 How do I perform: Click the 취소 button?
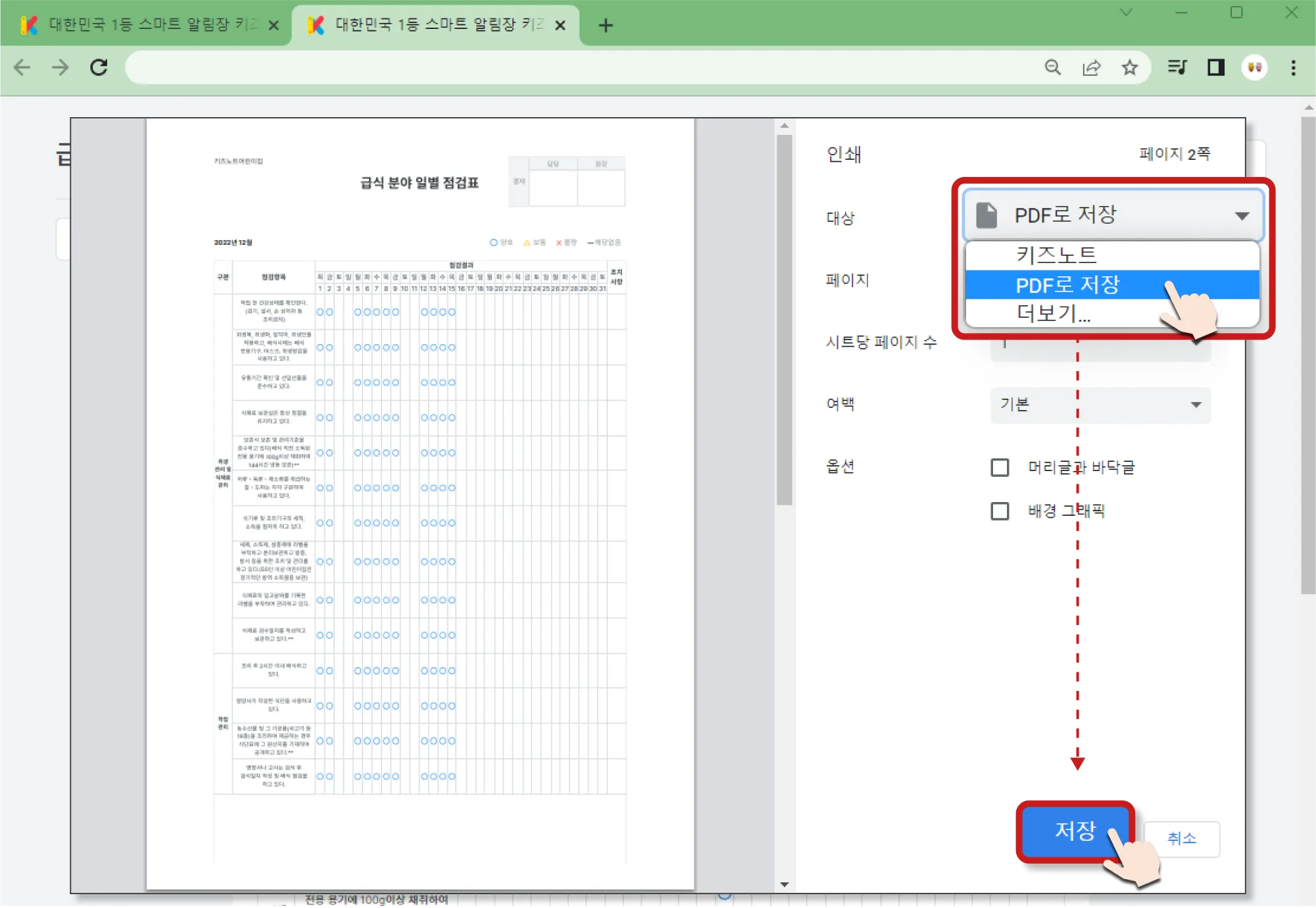click(1181, 839)
